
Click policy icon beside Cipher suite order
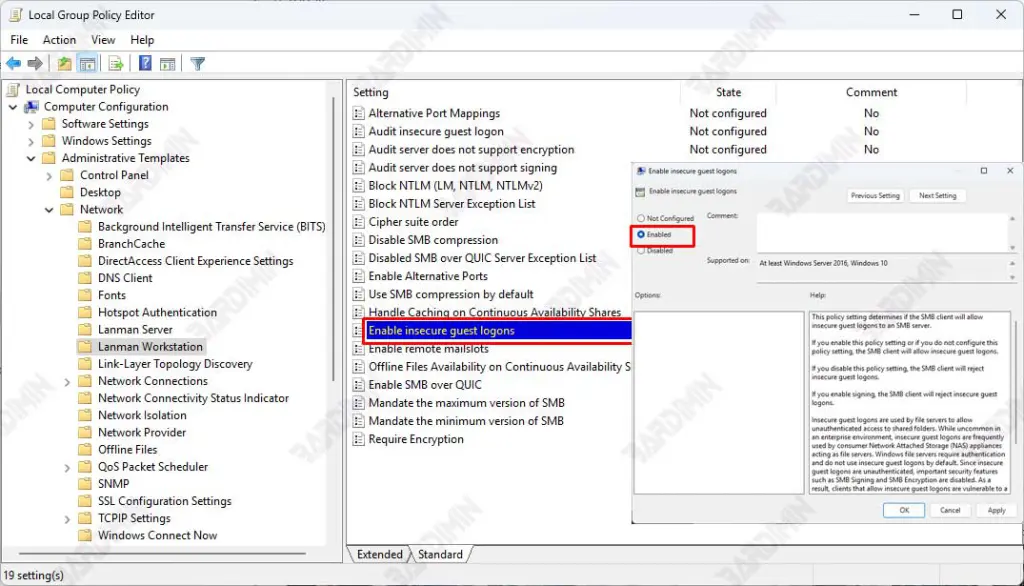click(x=358, y=221)
